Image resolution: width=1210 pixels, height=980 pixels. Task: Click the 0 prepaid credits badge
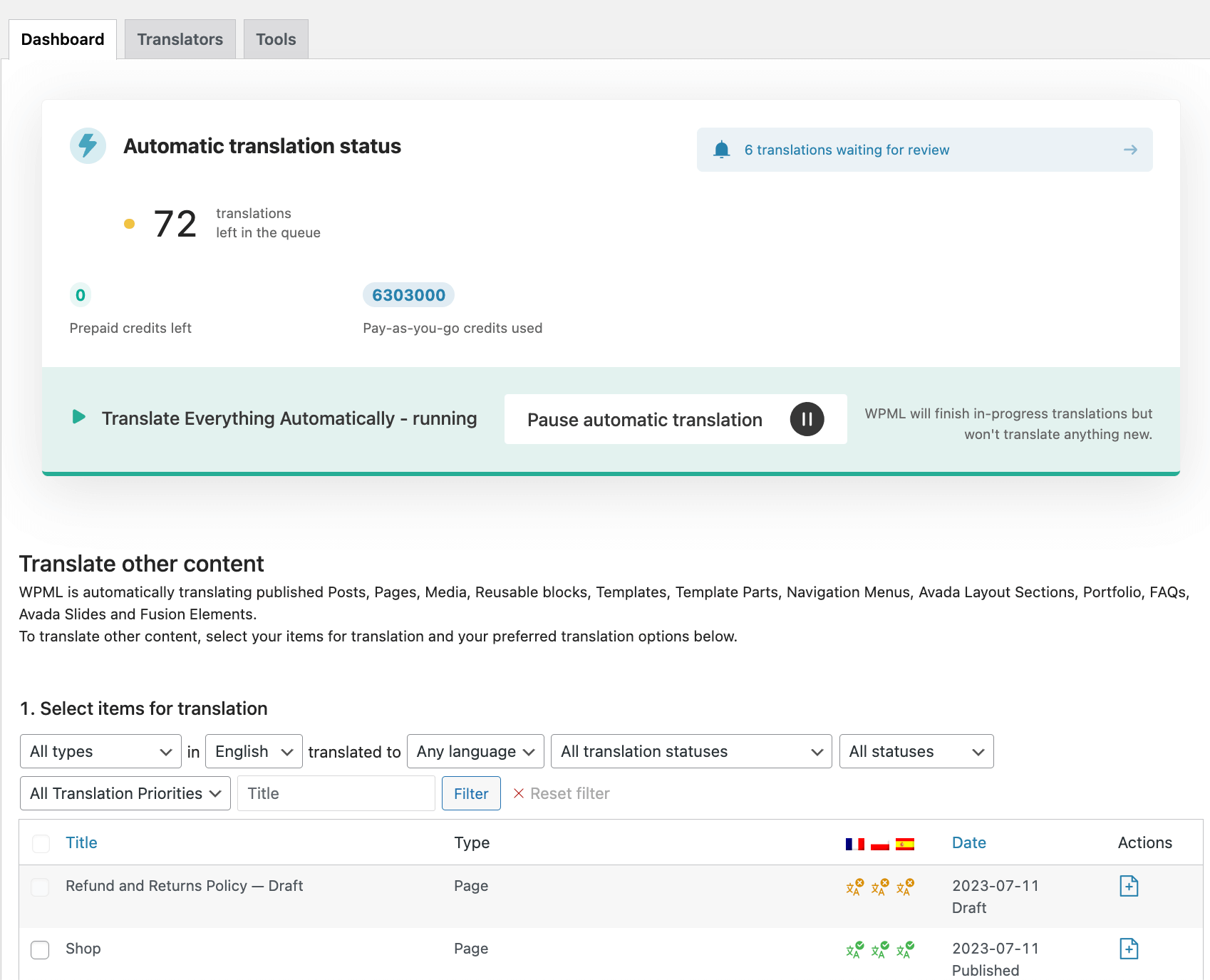click(81, 295)
